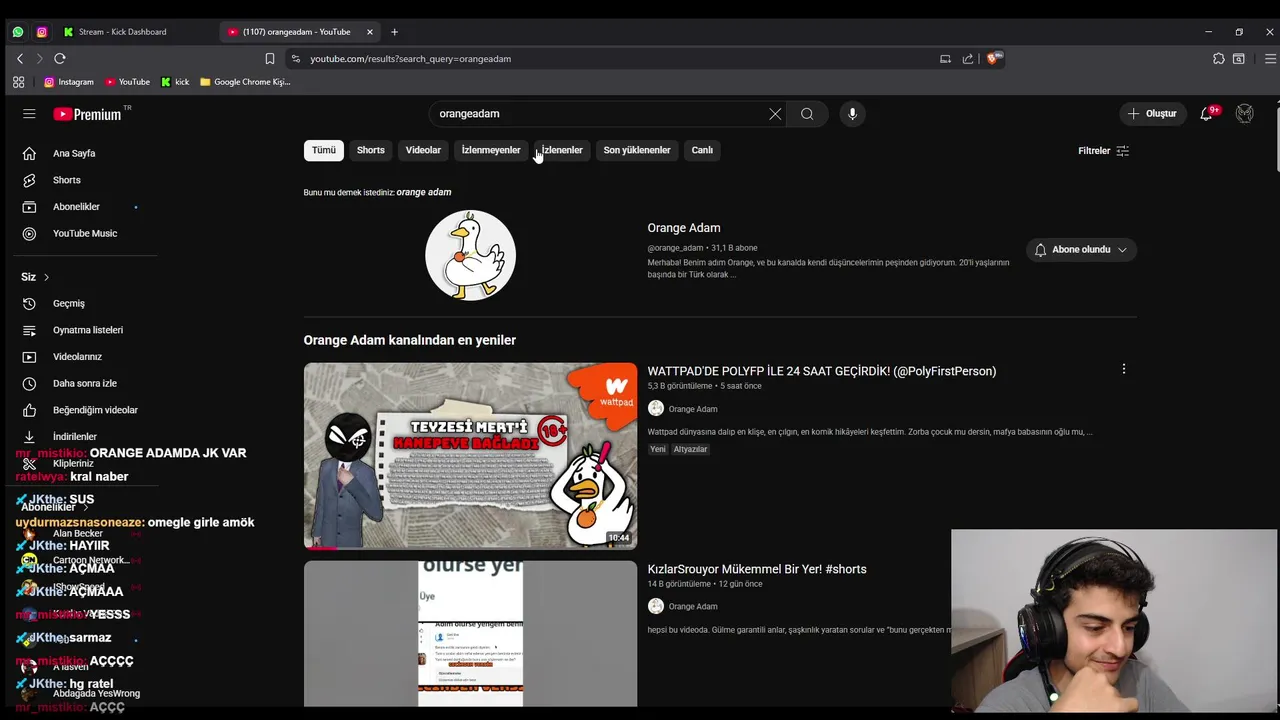The image size is (1280, 720).
Task: Open the WATTPAD'DE POLYFP video title
Action: [822, 371]
